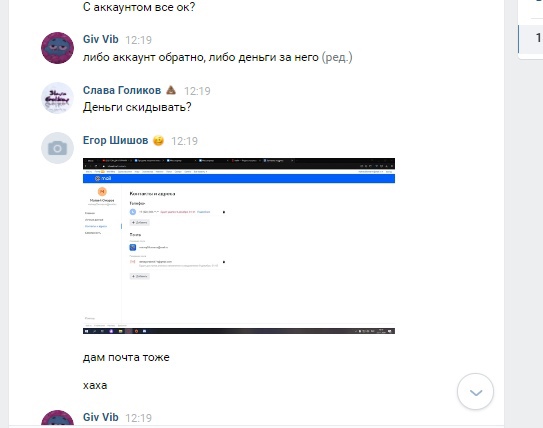The height and width of the screenshot is (428, 543).
Task: Click the smiley emoji next to Егор Шишов
Action: [x=158, y=141]
